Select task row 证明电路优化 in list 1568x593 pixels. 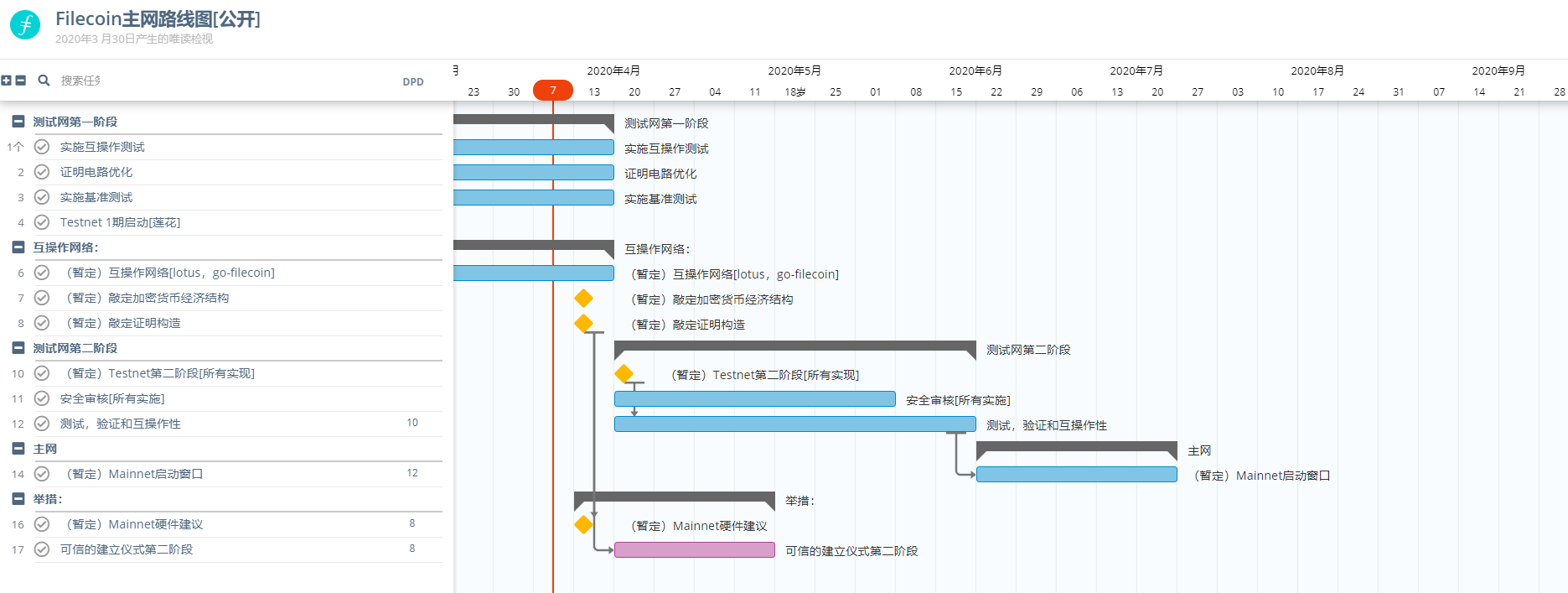click(221, 172)
